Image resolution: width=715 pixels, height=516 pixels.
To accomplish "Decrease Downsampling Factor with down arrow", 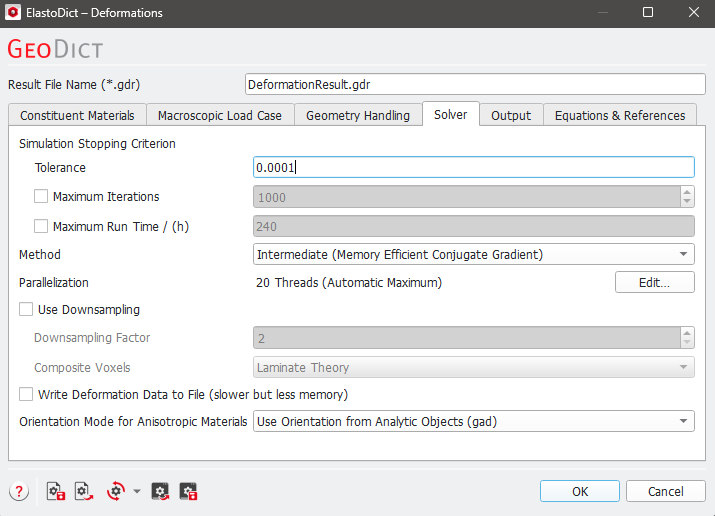I will pos(687,343).
